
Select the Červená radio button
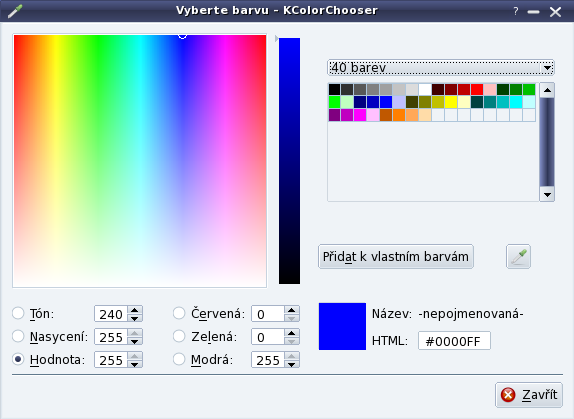179,313
